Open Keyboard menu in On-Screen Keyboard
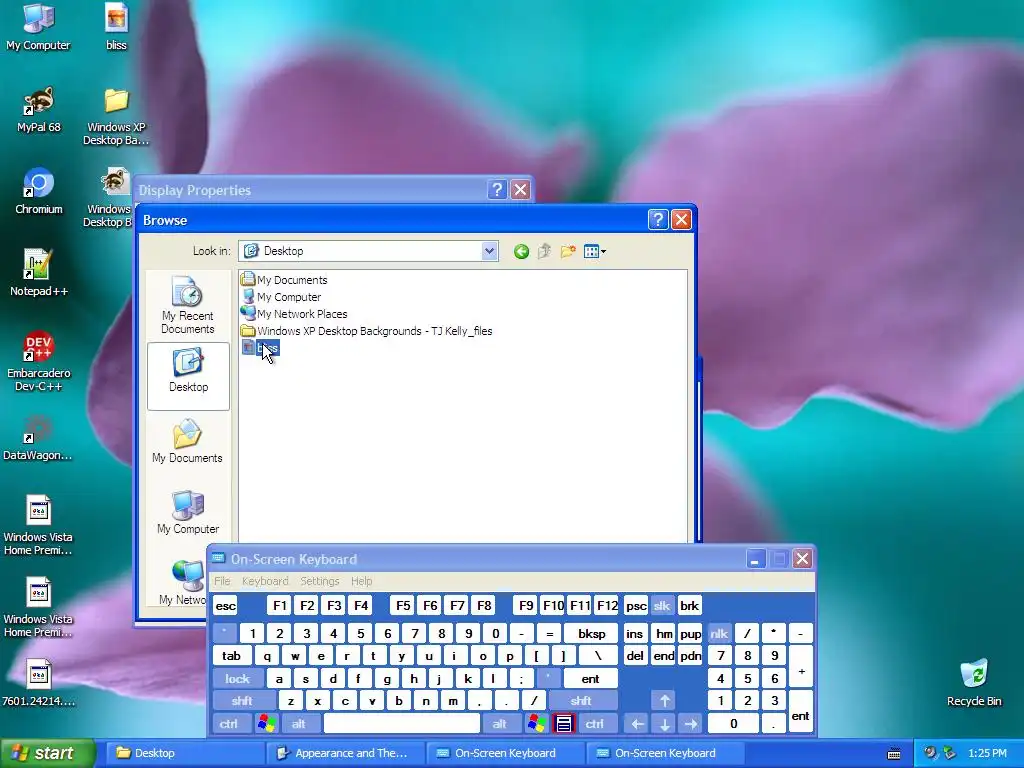 click(x=265, y=581)
